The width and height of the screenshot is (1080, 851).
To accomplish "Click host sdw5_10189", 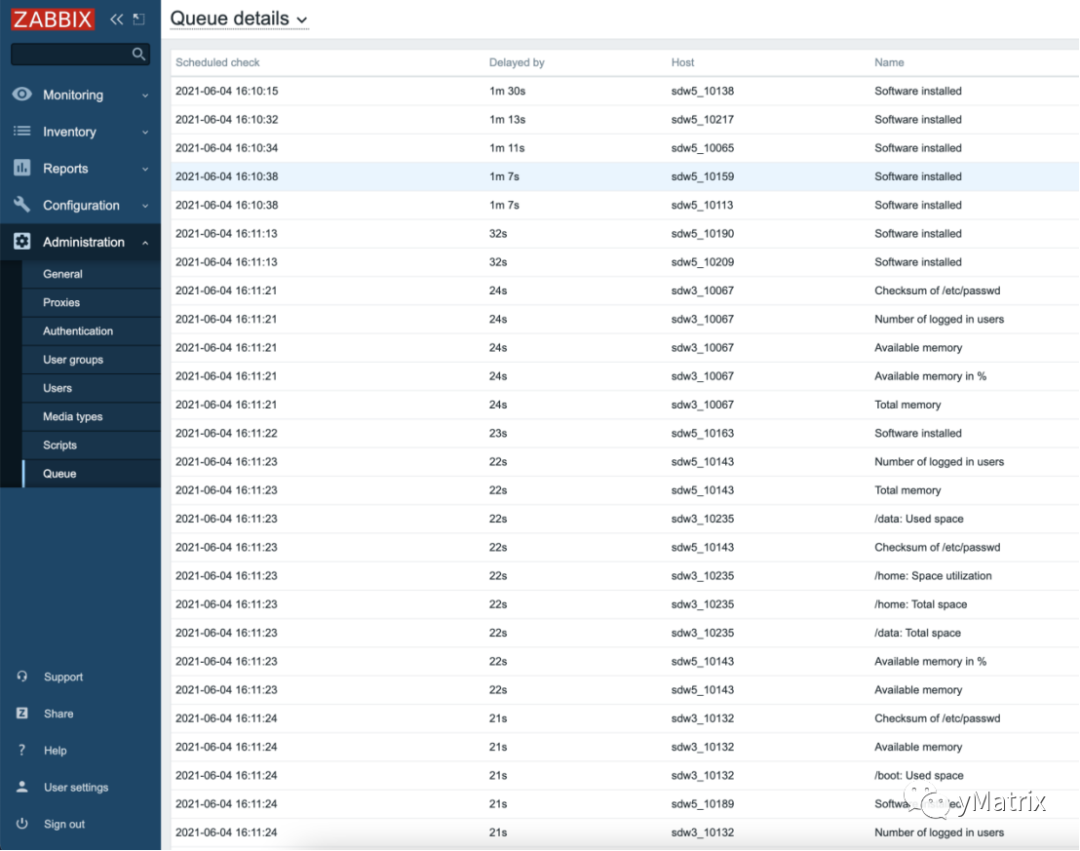I will (703, 804).
